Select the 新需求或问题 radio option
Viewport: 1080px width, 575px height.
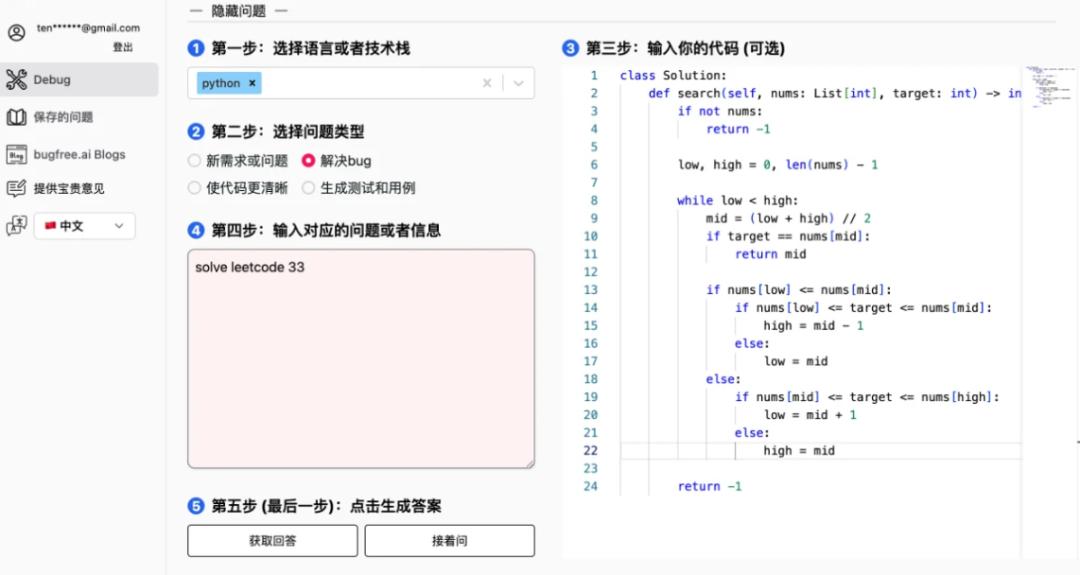pyautogui.click(x=194, y=161)
